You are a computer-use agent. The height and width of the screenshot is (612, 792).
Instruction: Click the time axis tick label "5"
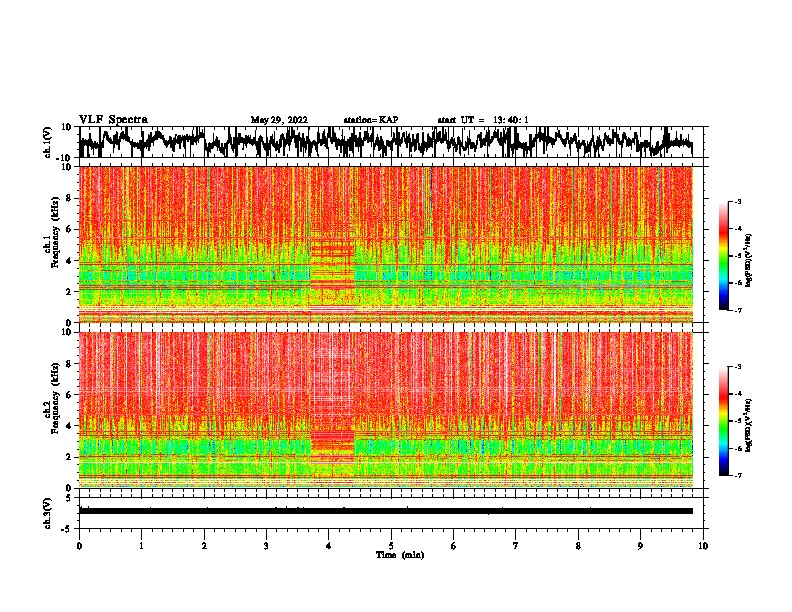[391, 546]
